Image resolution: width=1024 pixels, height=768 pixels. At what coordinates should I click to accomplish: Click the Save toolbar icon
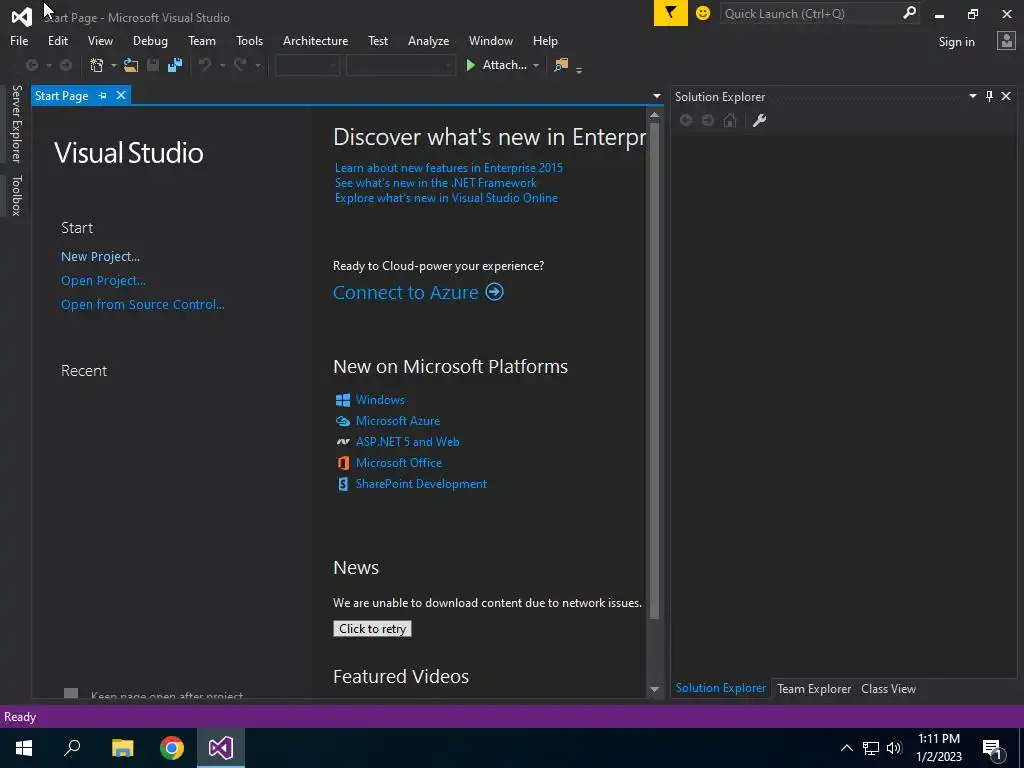[x=153, y=65]
